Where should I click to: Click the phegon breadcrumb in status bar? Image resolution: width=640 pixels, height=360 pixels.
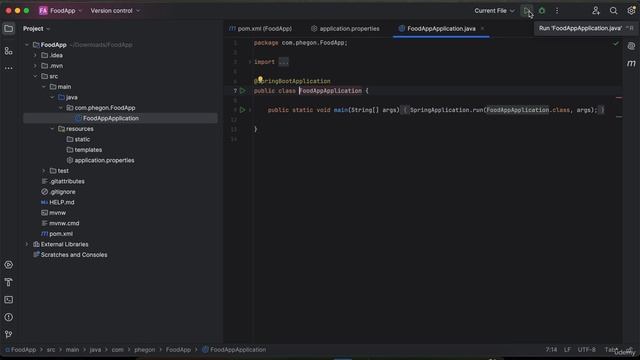144,350
